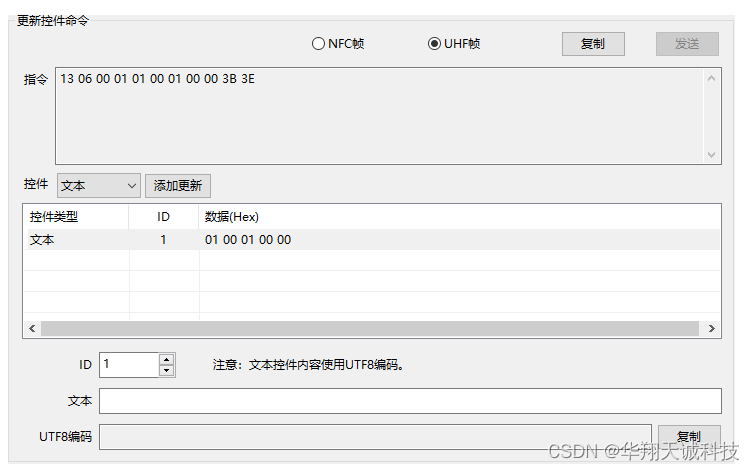Click the 复制 button next to UTF8编码
The width and height of the screenshot is (755, 470).
tap(689, 437)
